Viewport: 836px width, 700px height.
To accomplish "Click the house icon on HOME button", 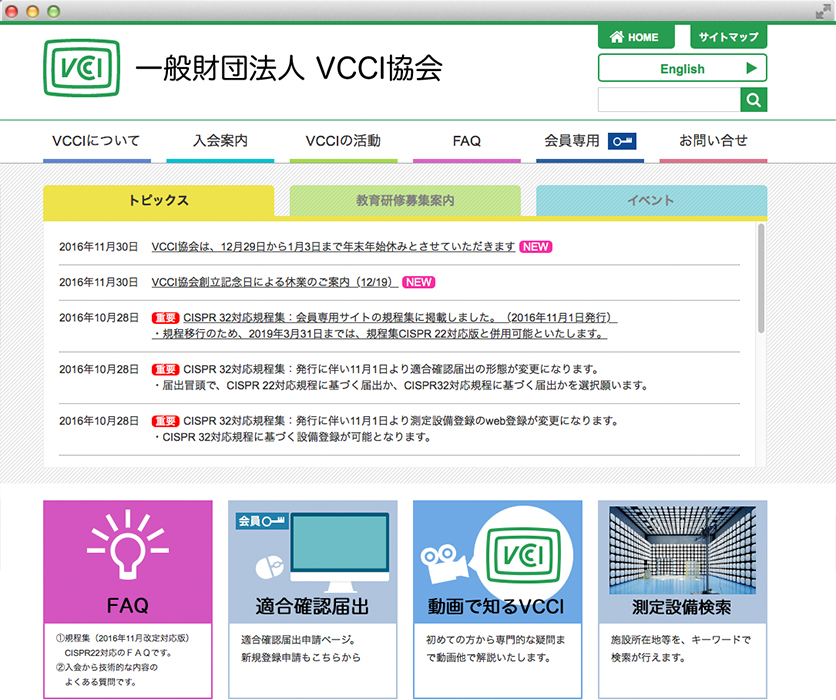I will pyautogui.click(x=617, y=37).
